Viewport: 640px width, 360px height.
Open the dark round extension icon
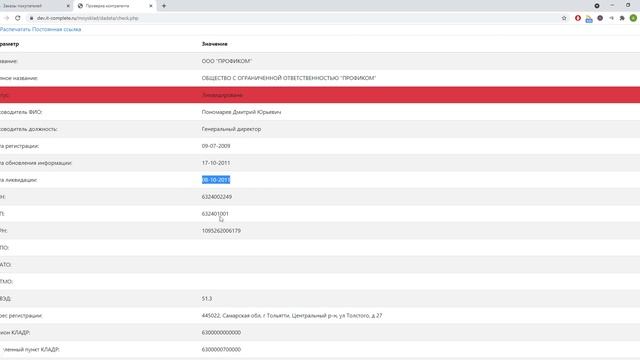(x=600, y=18)
